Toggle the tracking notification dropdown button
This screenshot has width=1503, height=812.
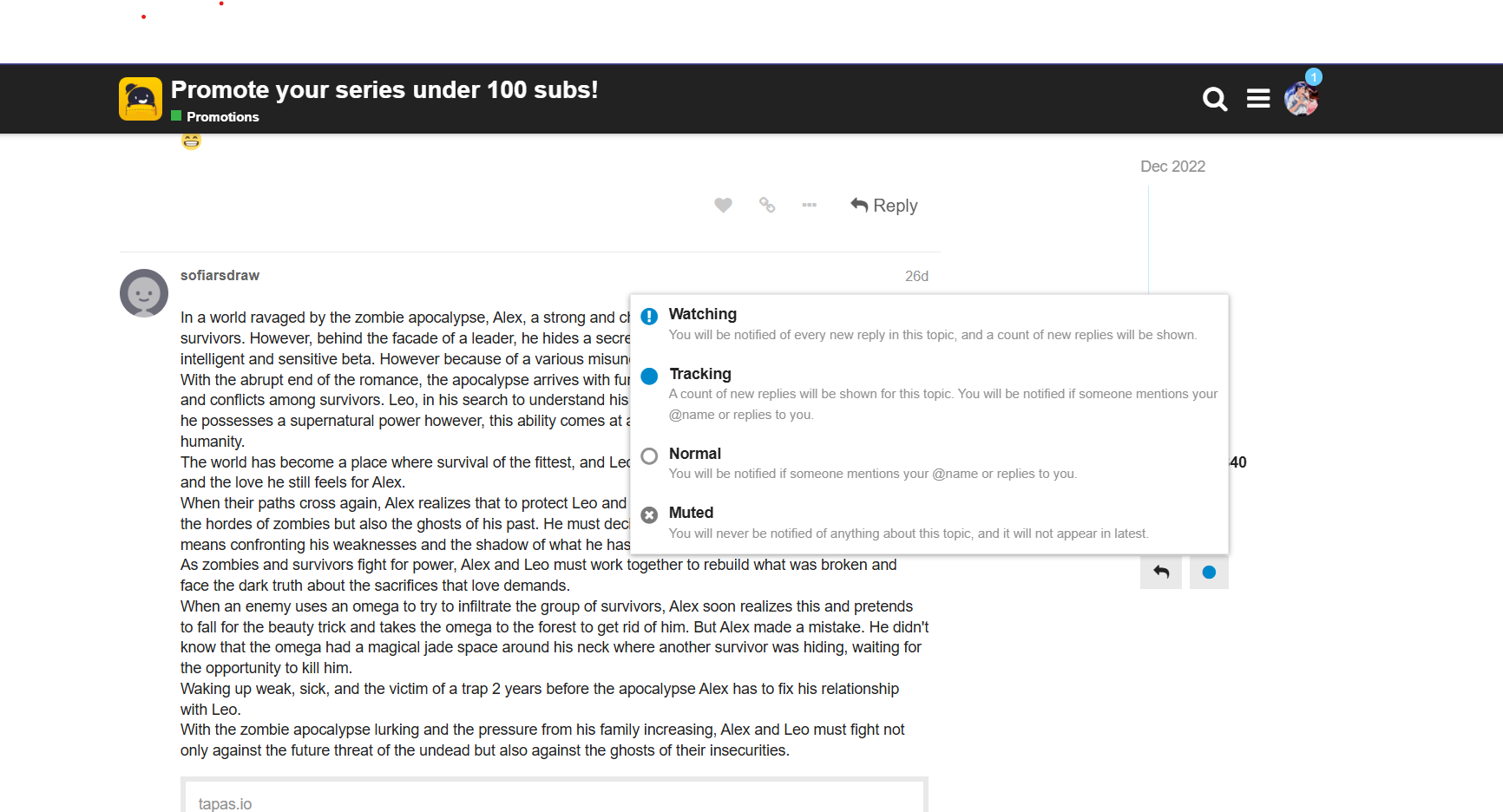[x=1209, y=573]
